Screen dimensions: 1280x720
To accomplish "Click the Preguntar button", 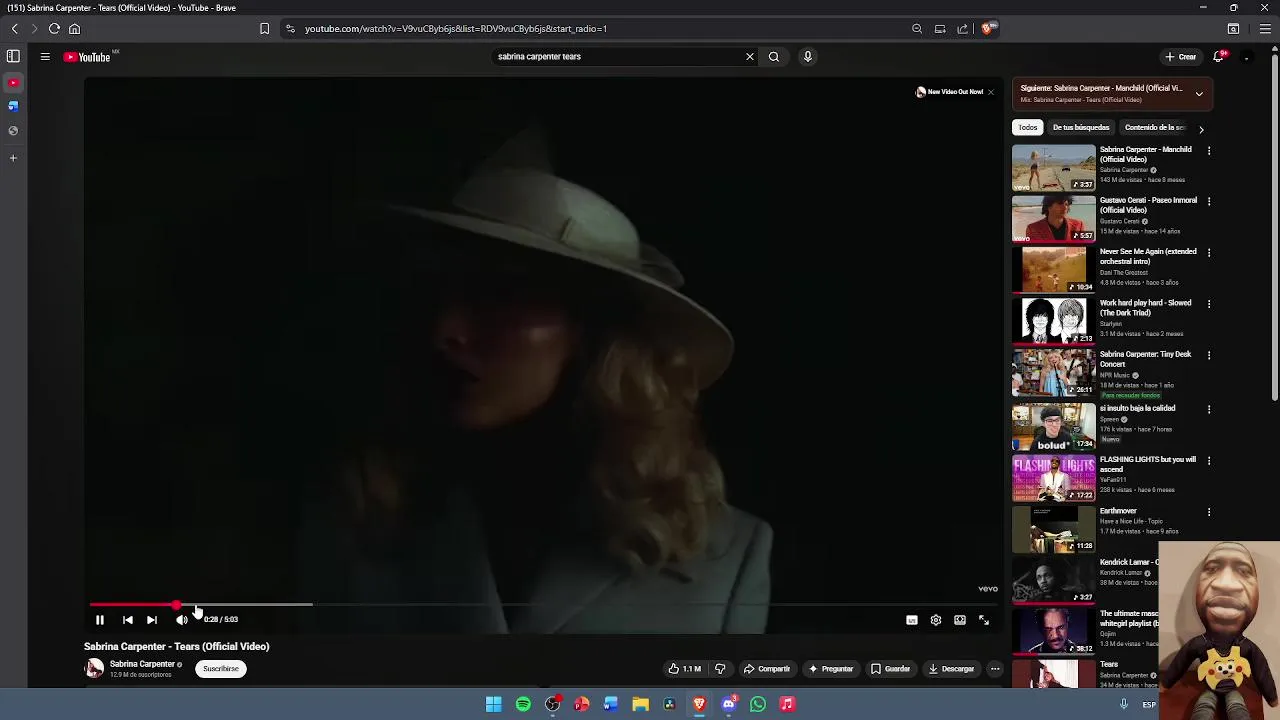I will click(x=831, y=669).
